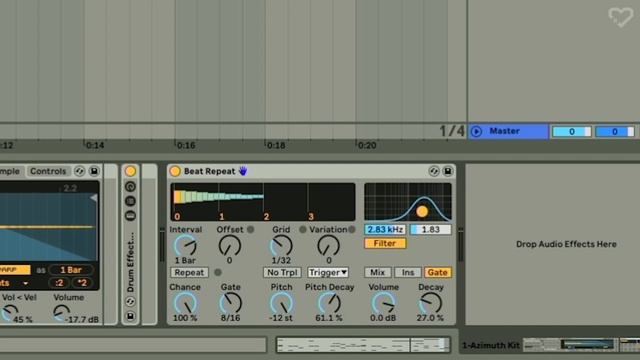Click the Offset knob

tap(230, 246)
